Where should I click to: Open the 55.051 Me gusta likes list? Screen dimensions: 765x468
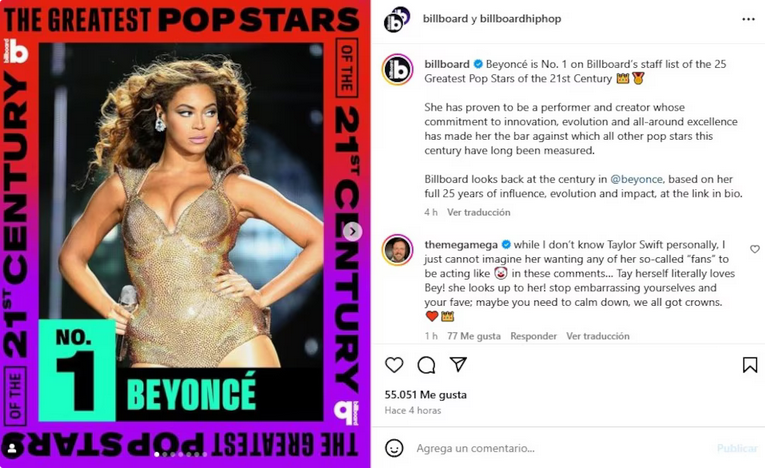point(425,394)
